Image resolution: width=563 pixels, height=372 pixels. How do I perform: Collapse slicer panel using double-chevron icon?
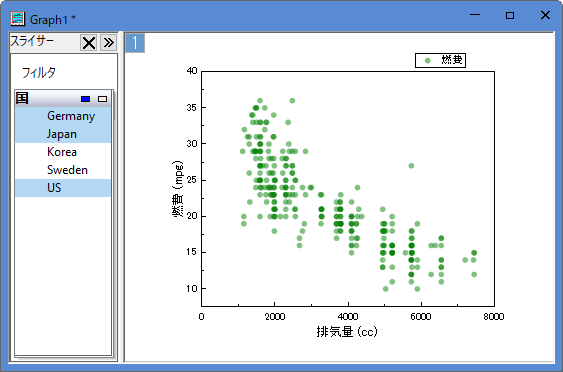108,43
